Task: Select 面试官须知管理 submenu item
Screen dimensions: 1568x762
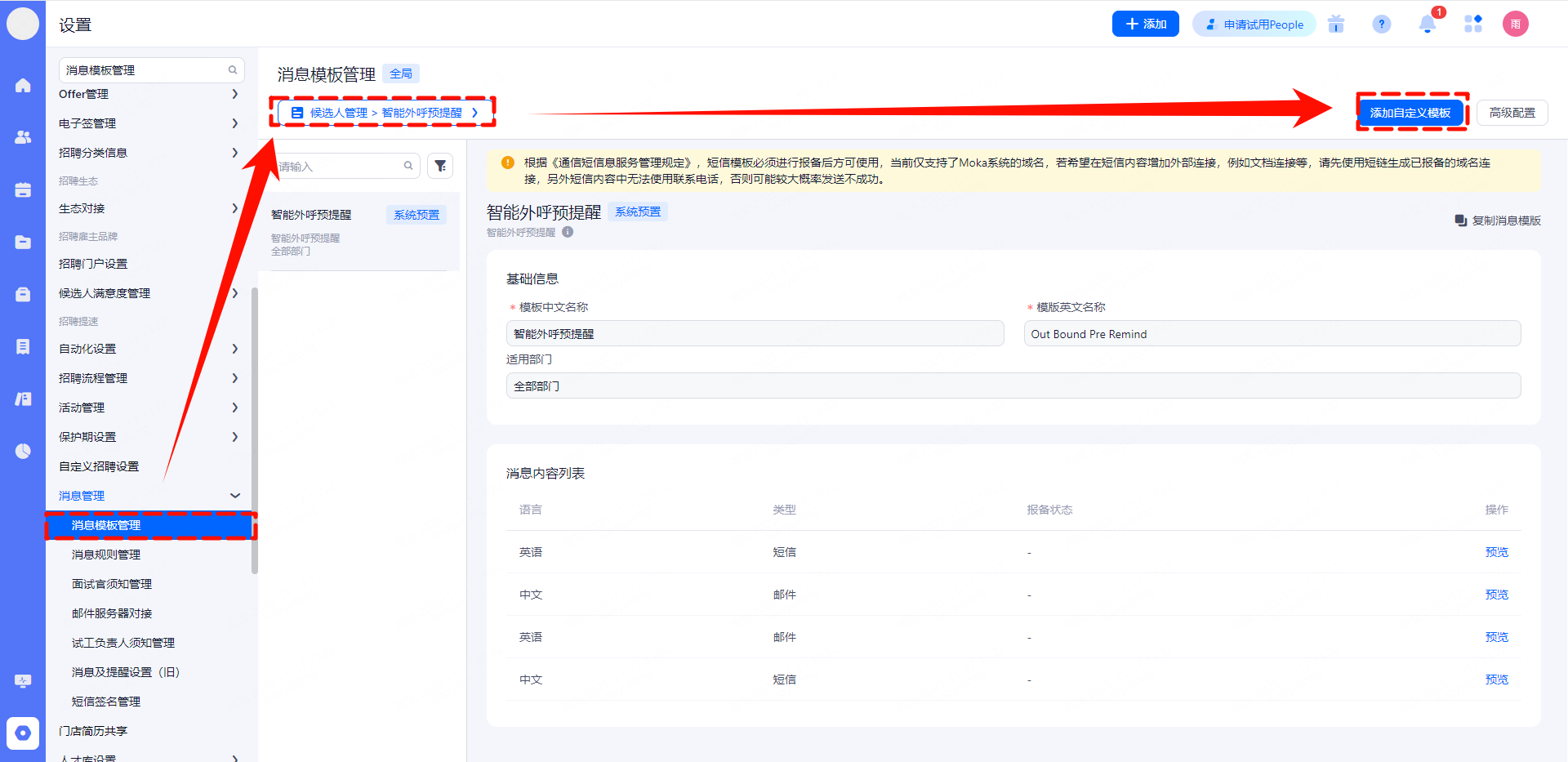Action: (112, 584)
